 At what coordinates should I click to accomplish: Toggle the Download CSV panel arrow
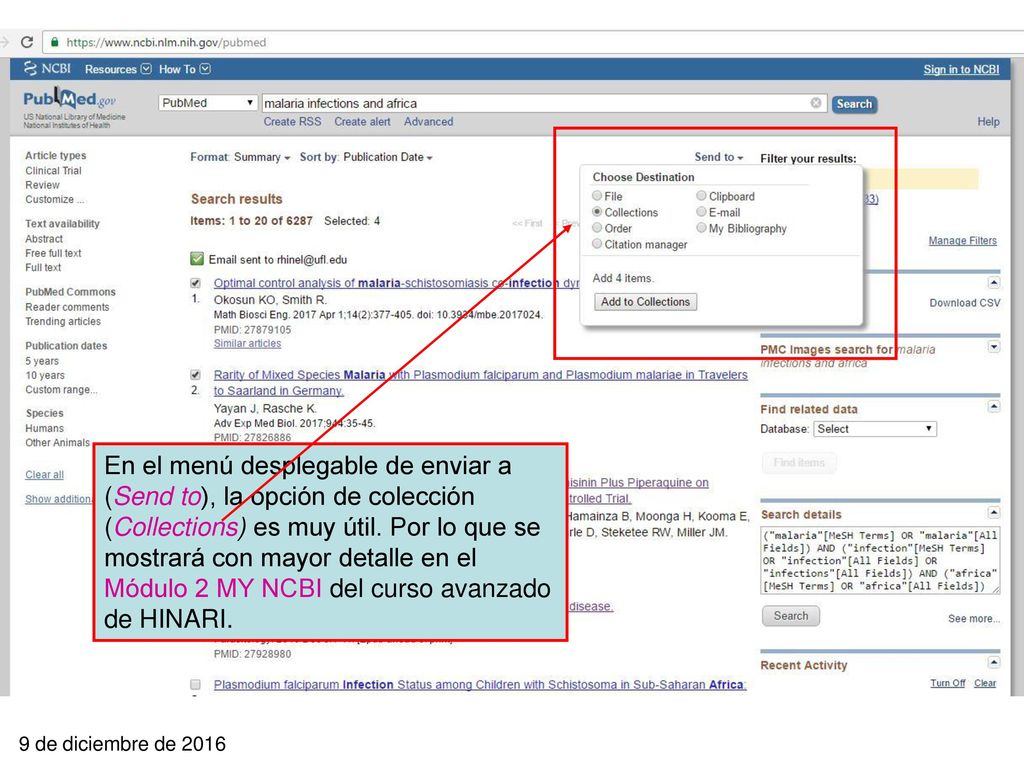993,283
